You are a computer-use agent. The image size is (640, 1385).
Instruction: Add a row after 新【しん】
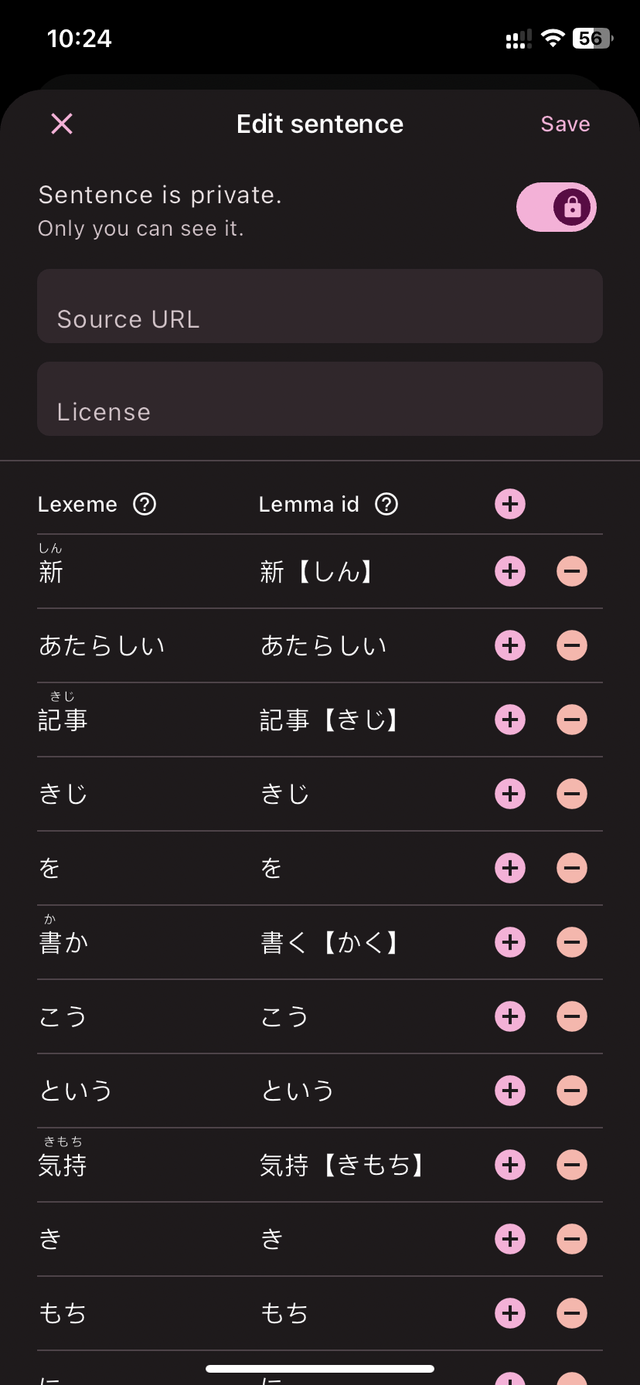pos(510,572)
